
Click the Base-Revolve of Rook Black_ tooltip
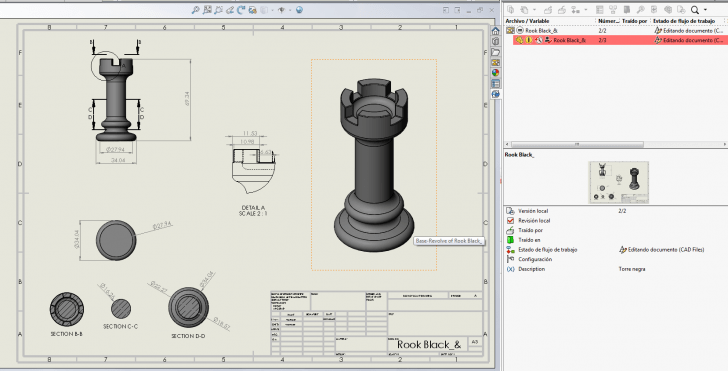448,241
